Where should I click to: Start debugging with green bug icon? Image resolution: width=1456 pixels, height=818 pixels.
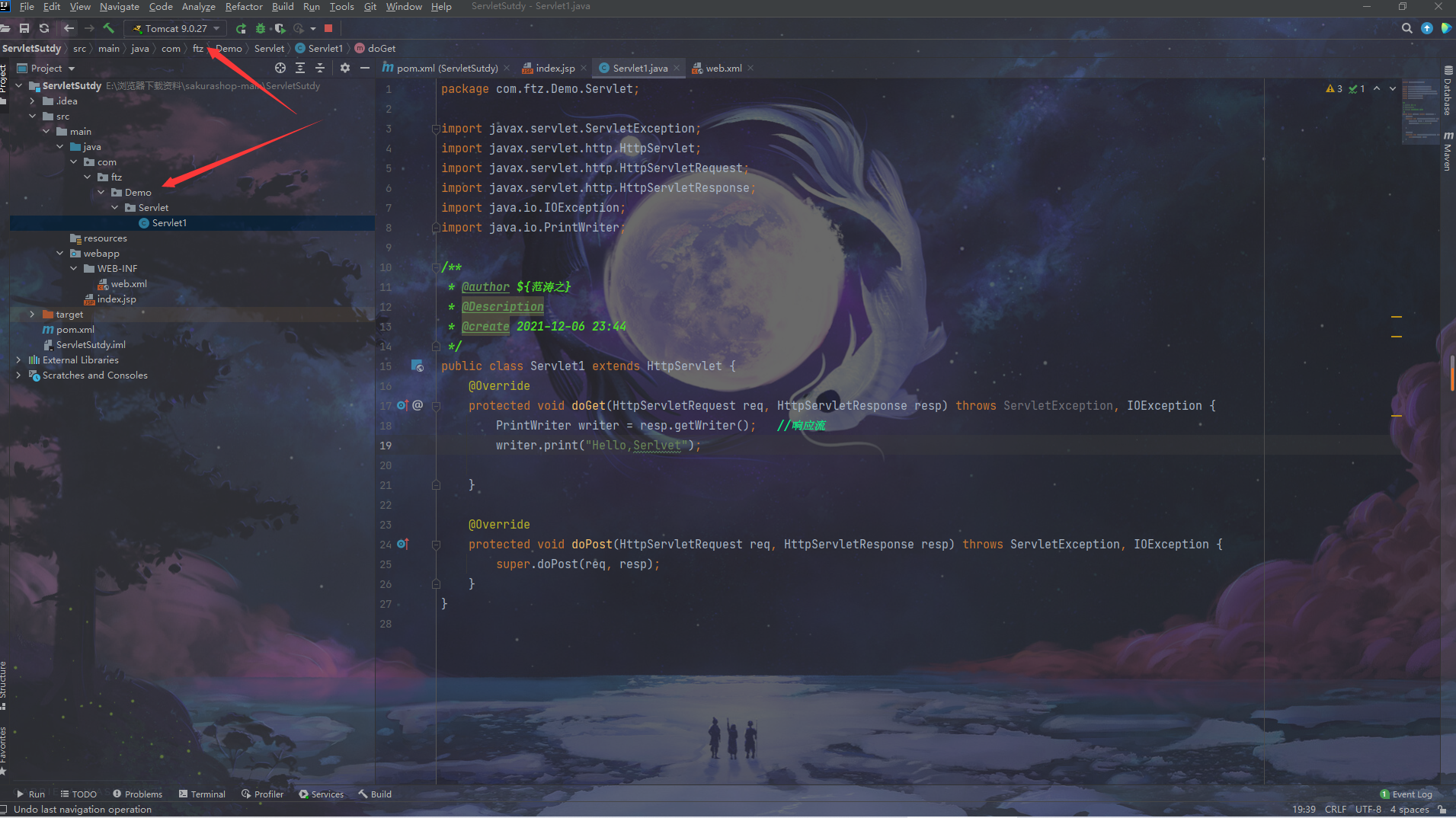[261, 28]
